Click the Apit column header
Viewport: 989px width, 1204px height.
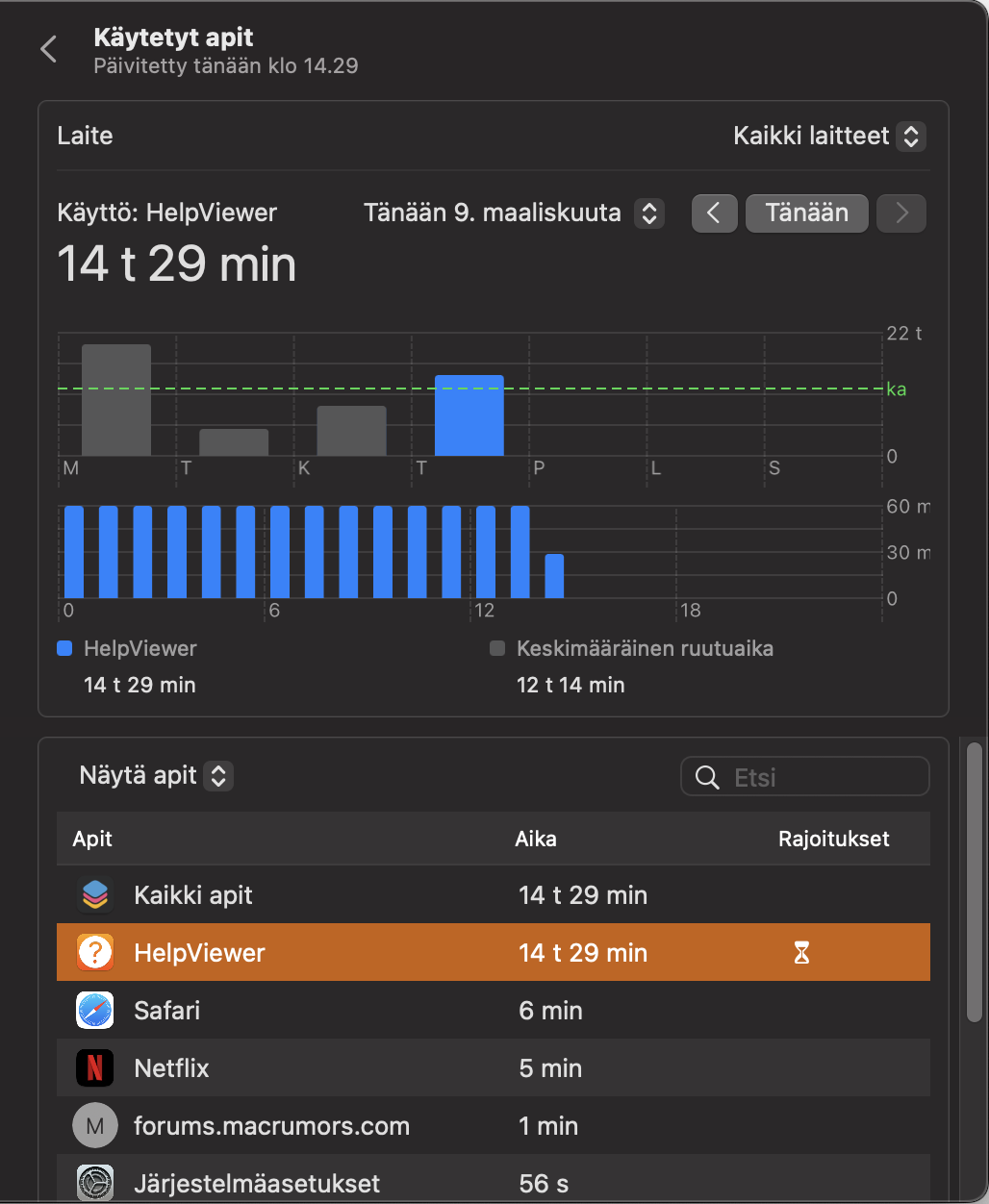92,839
